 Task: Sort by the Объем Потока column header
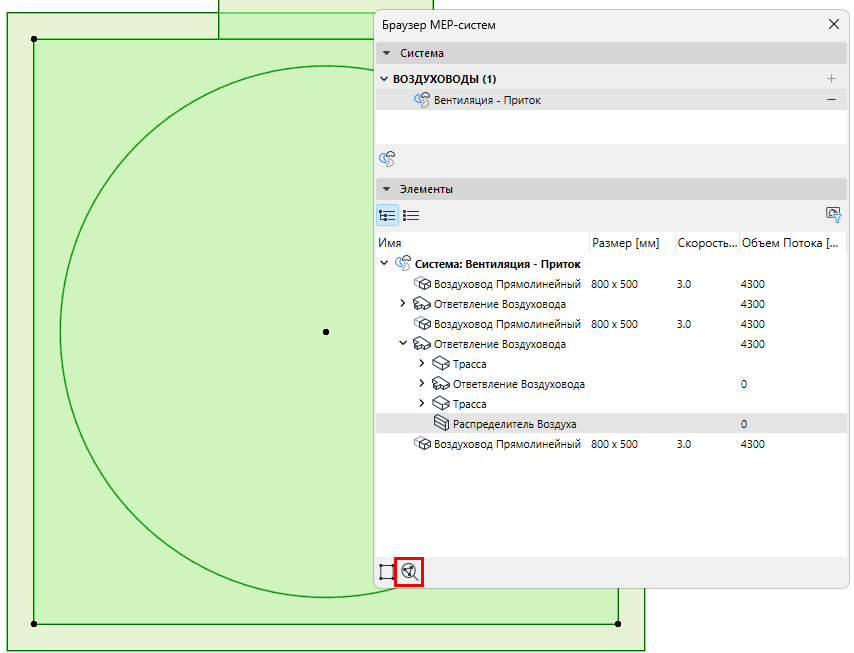[x=792, y=243]
